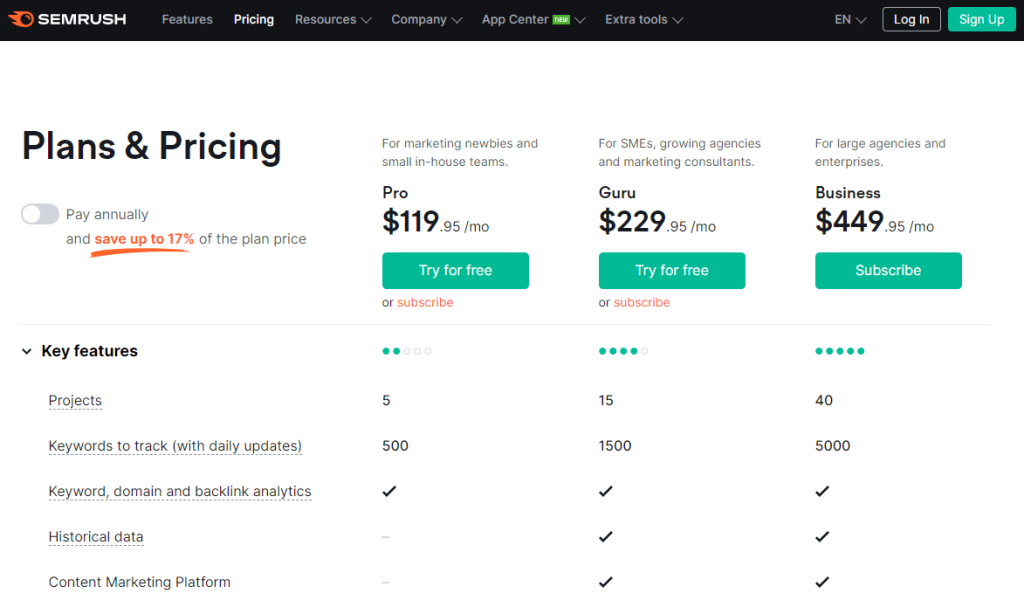1024x614 pixels.
Task: Click Business keywords value 5000
Action: [833, 446]
